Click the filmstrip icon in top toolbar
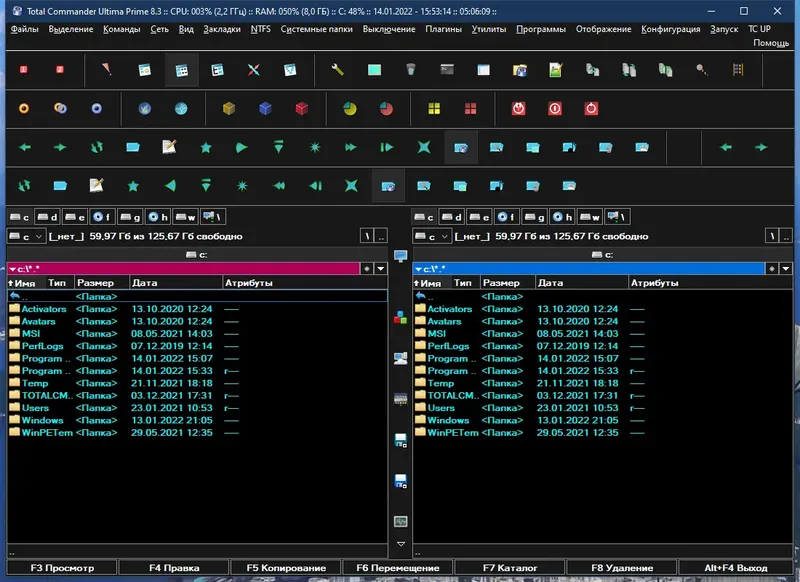The height and width of the screenshot is (582, 800). [x=738, y=70]
